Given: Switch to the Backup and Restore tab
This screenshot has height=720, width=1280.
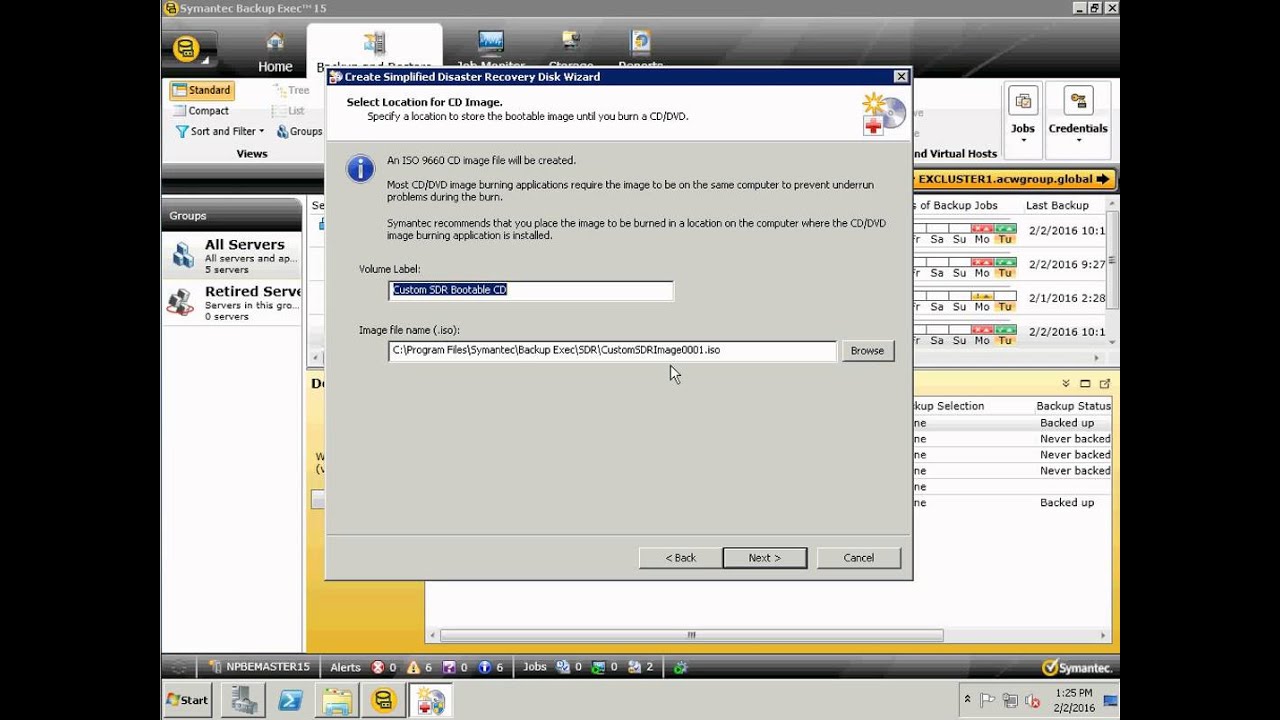Looking at the screenshot, I should pos(374,48).
